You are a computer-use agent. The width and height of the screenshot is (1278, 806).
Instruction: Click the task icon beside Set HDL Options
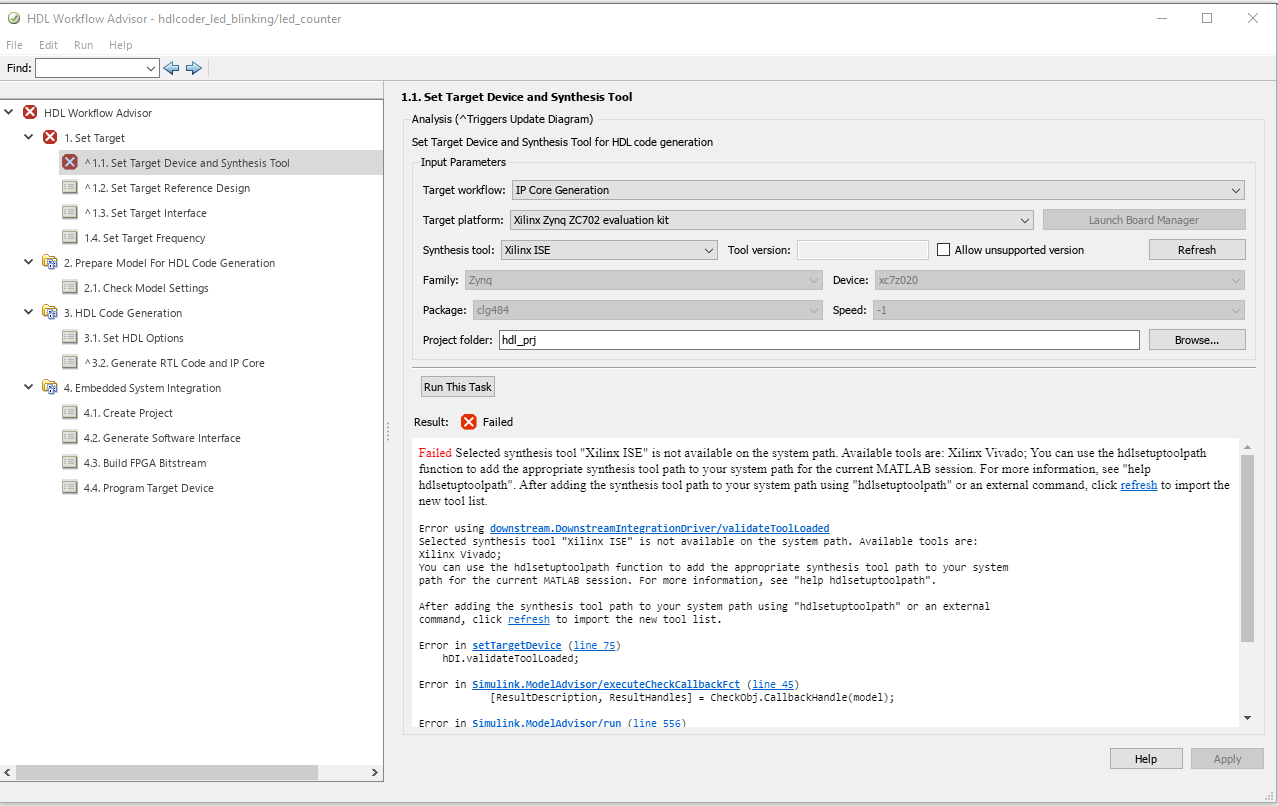[x=70, y=337]
